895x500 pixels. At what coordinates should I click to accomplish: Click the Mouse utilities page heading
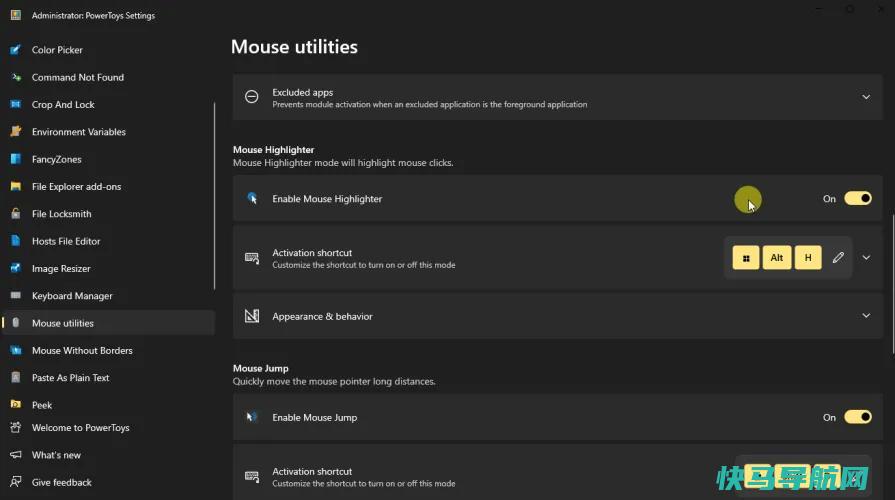pos(294,47)
